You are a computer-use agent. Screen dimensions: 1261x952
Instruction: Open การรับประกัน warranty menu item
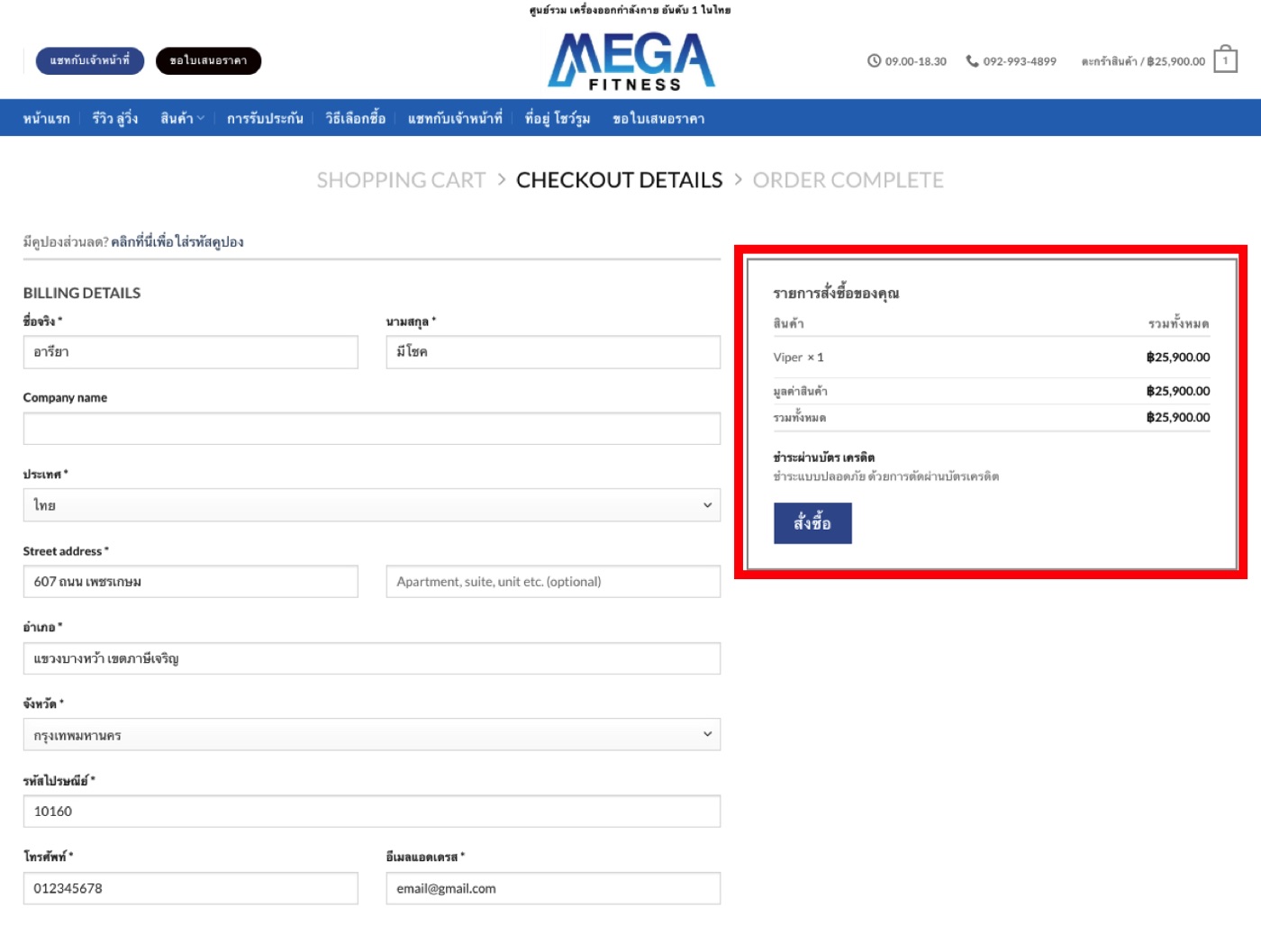coord(265,119)
